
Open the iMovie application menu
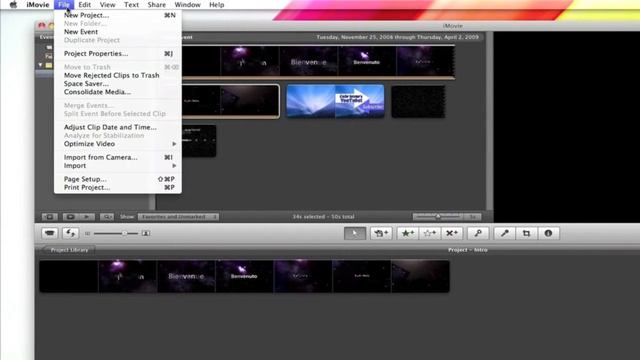coord(38,5)
